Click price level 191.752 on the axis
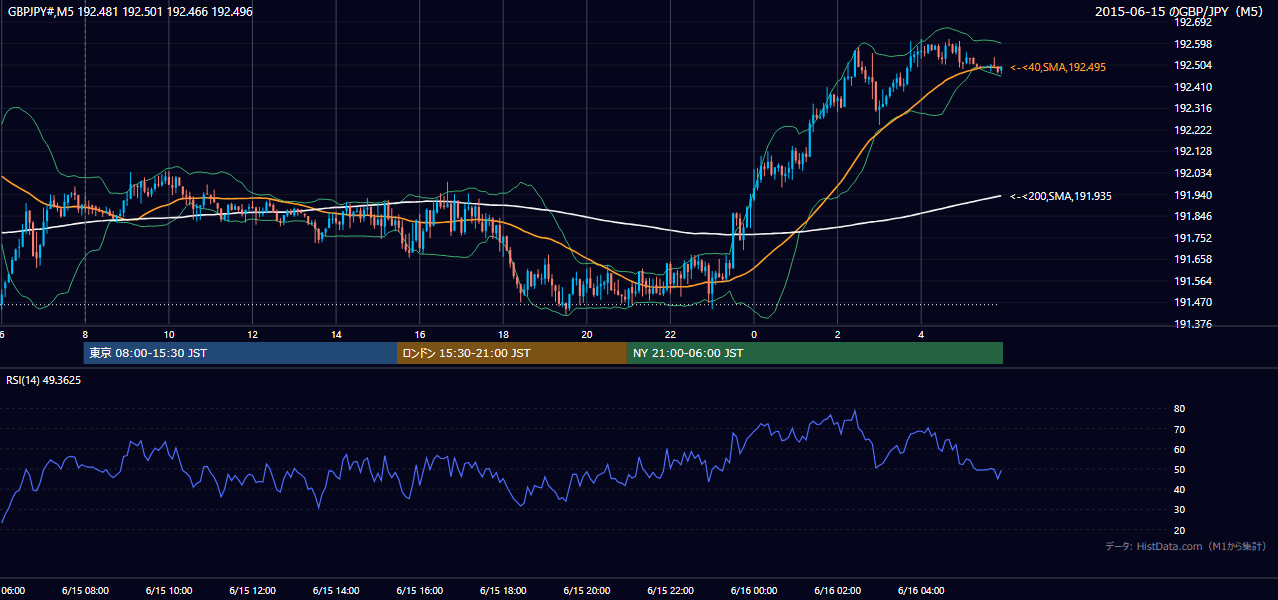This screenshot has width=1278, height=600. (1192, 238)
